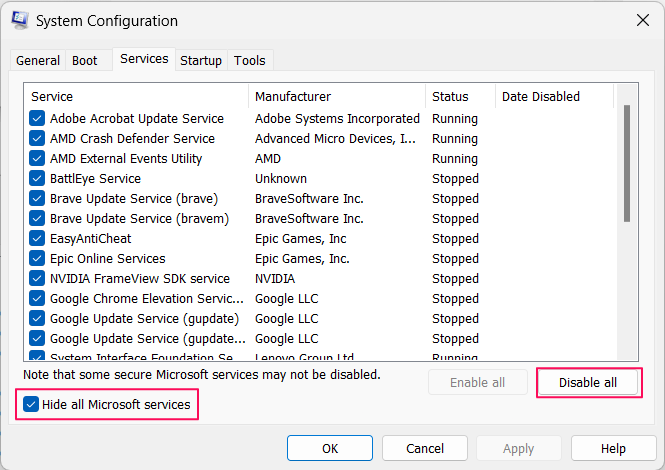The image size is (665, 470).
Task: Uncheck Epic Online Services checkbox
Action: coord(37,259)
